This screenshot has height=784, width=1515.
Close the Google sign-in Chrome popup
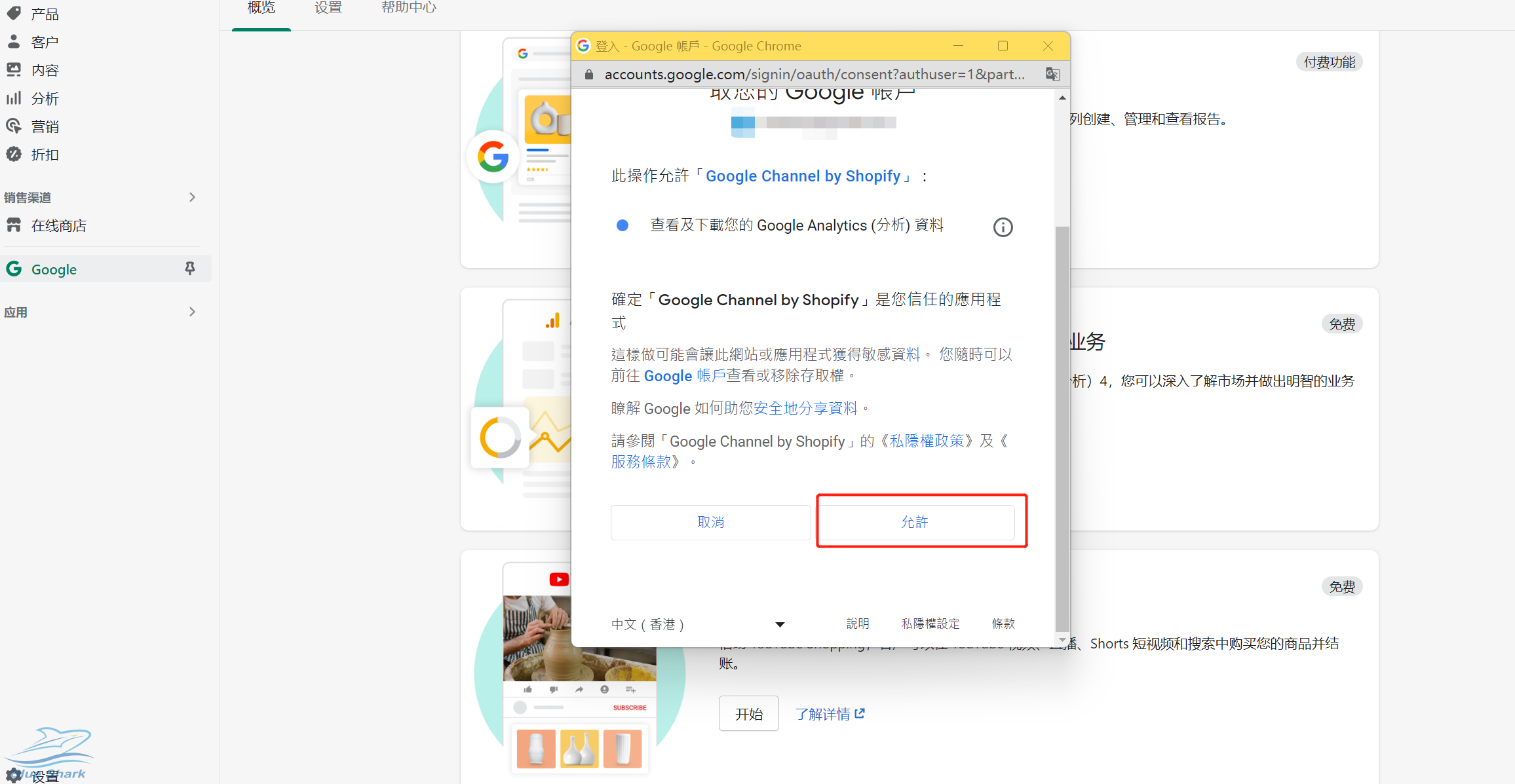(1048, 46)
